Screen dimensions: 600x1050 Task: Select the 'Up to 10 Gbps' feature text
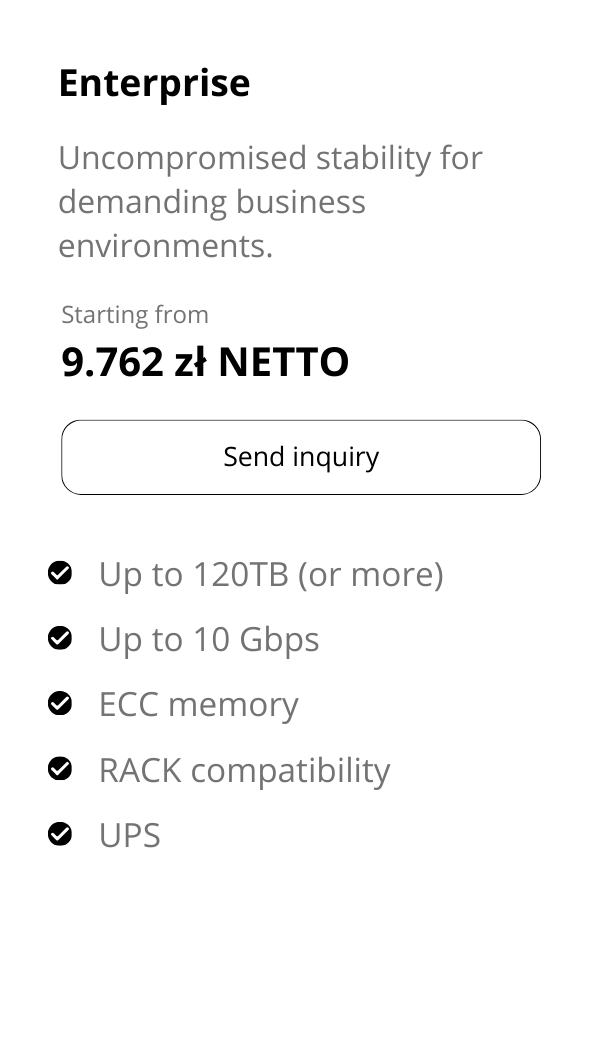tap(208, 639)
